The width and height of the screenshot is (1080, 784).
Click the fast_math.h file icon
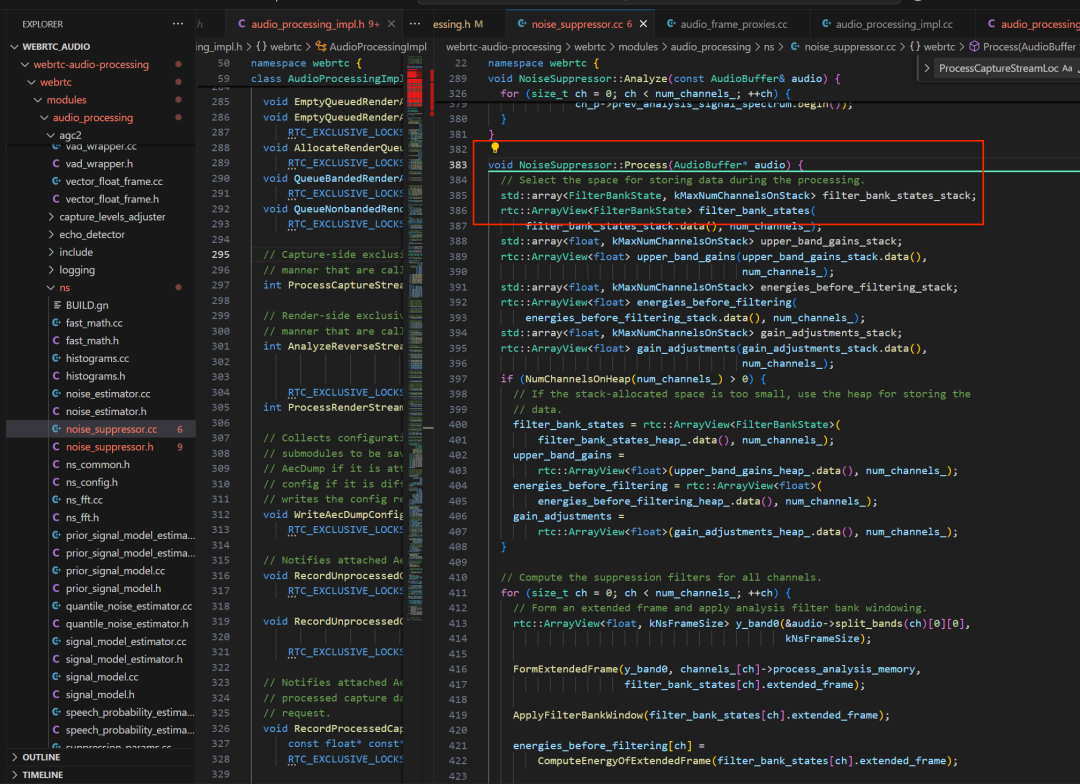pos(56,341)
